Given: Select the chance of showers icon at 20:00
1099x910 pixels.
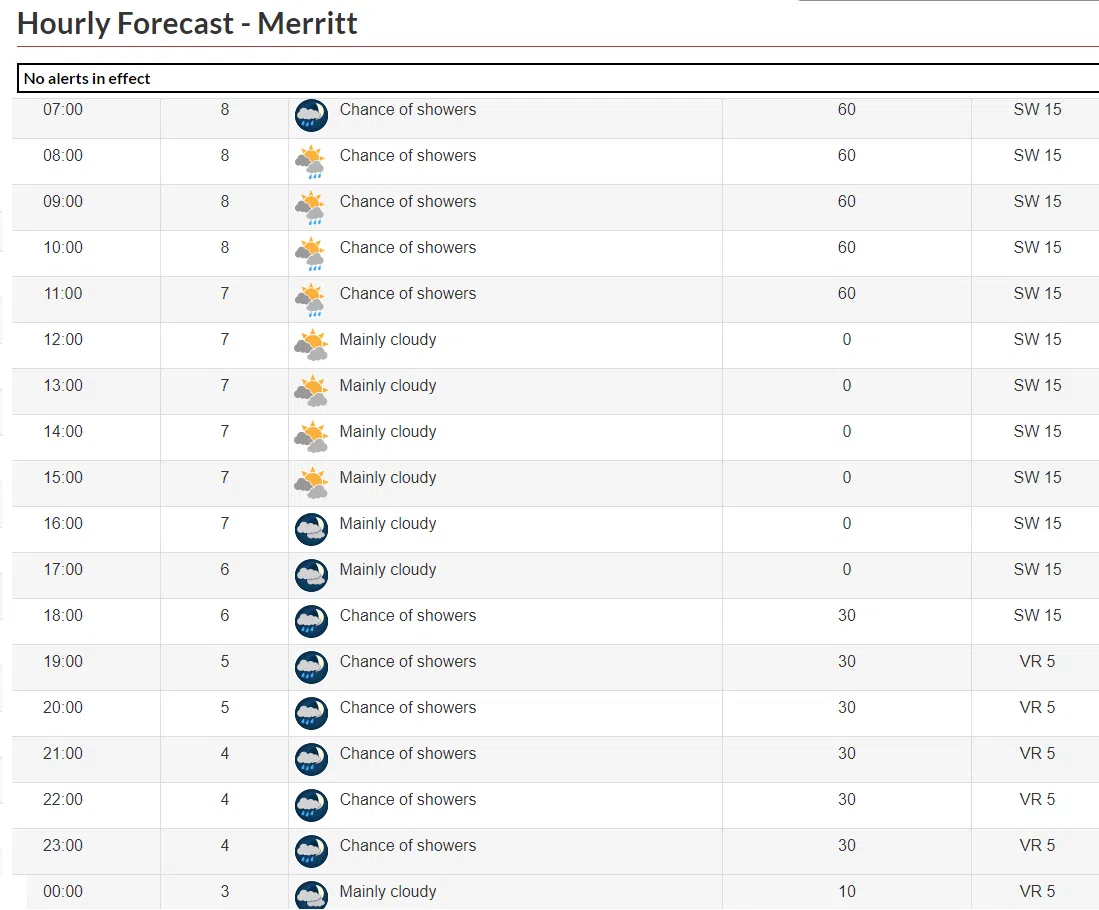Looking at the screenshot, I should [311, 713].
